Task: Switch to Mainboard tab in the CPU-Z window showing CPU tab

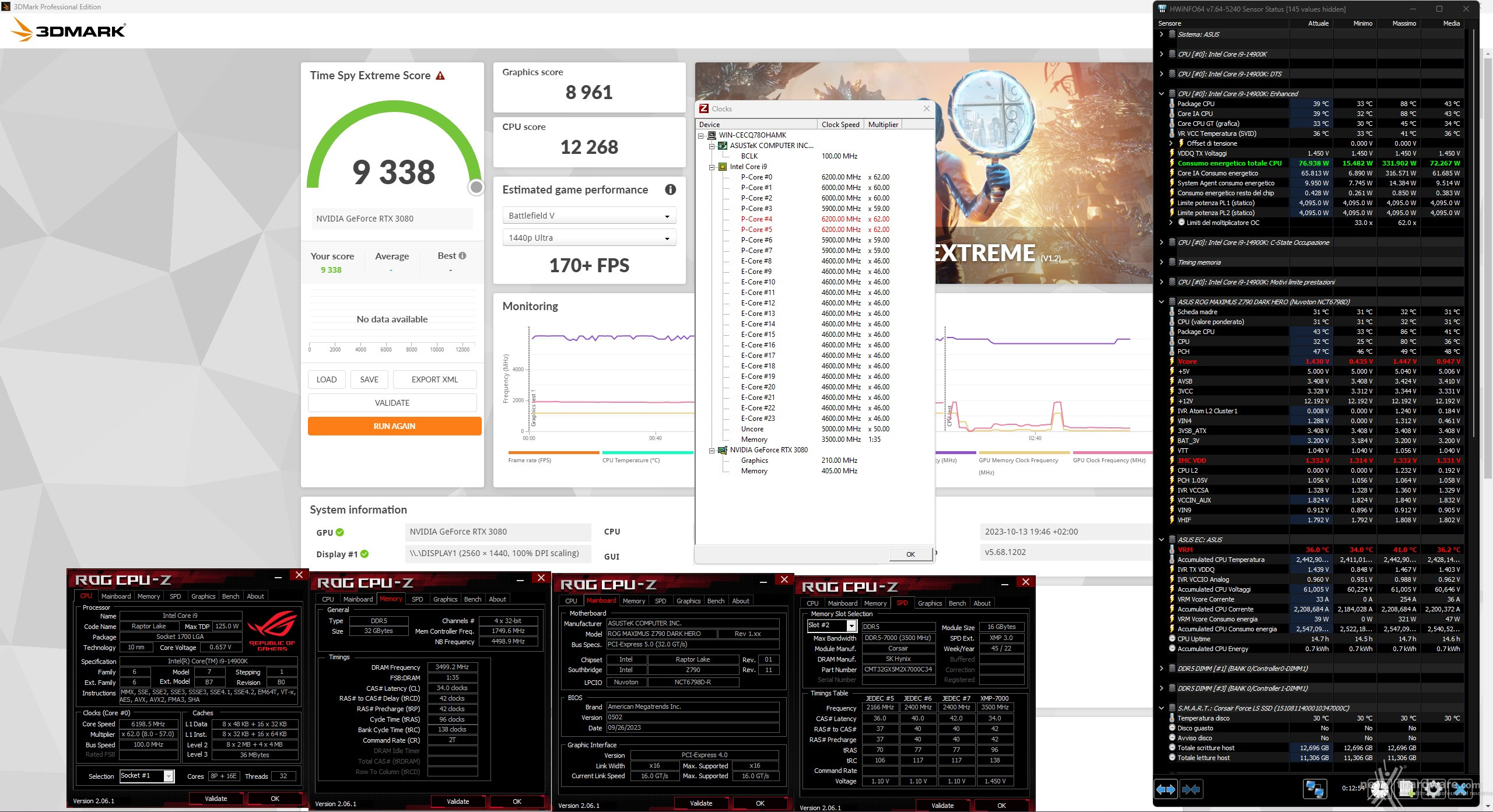Action: [x=115, y=596]
